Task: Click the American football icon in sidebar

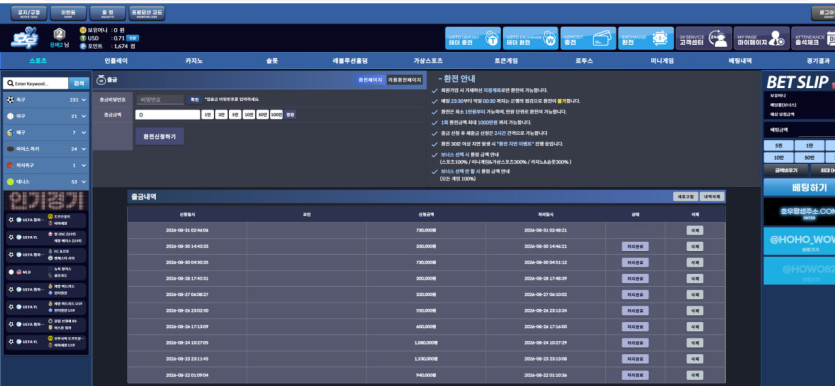Action: click(x=10, y=165)
